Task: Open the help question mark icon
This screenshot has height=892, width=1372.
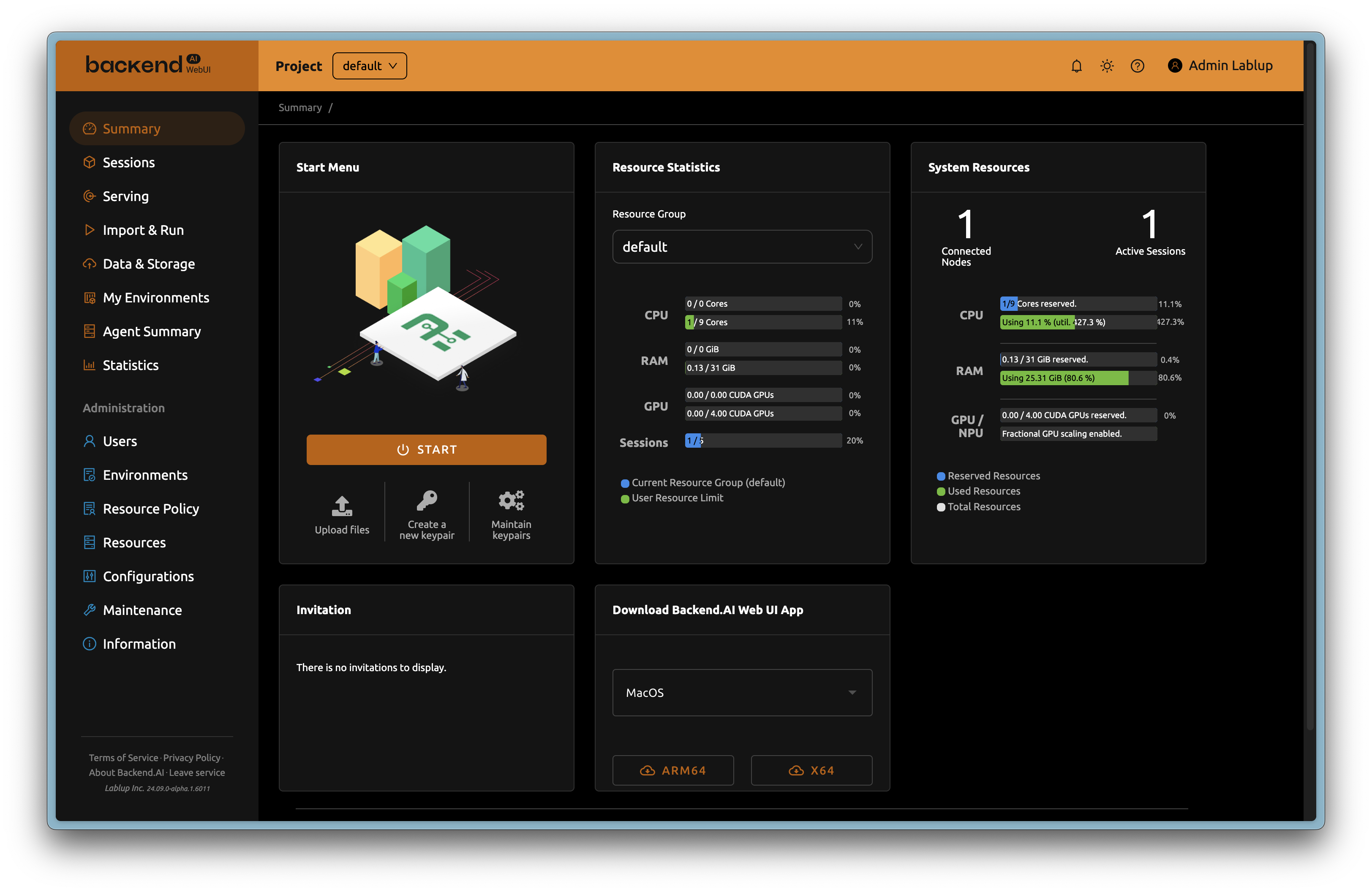Action: (x=1138, y=66)
